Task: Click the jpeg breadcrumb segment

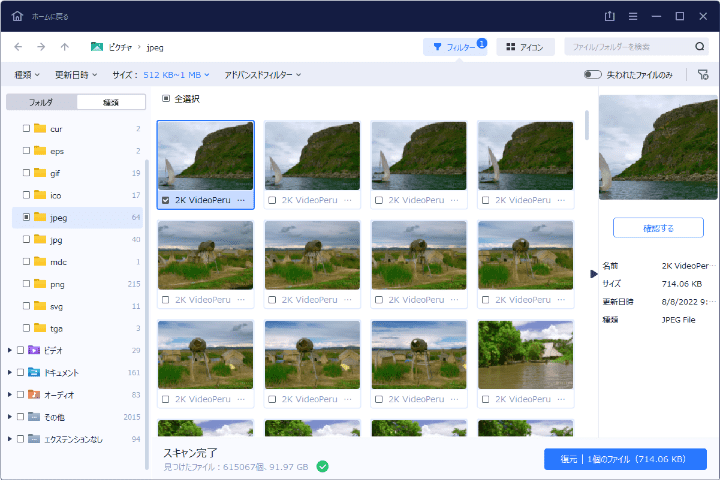Action: point(155,47)
